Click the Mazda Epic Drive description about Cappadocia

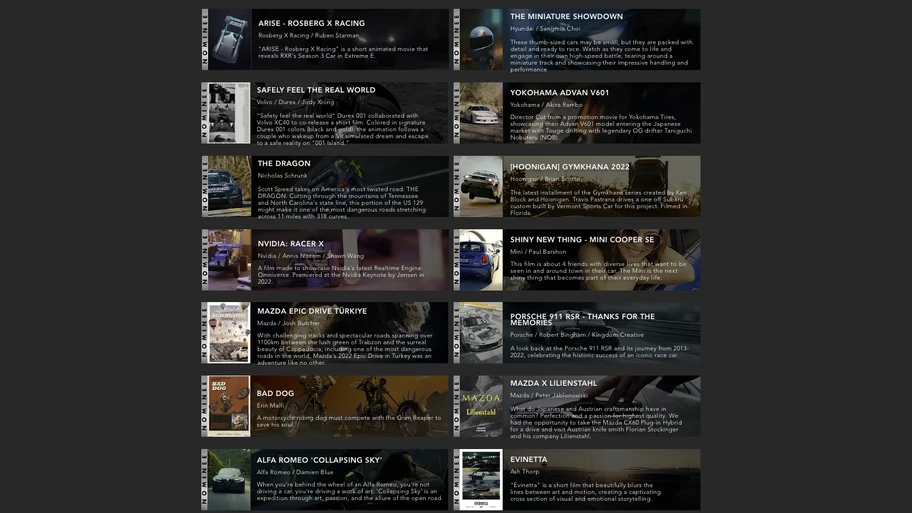point(344,349)
